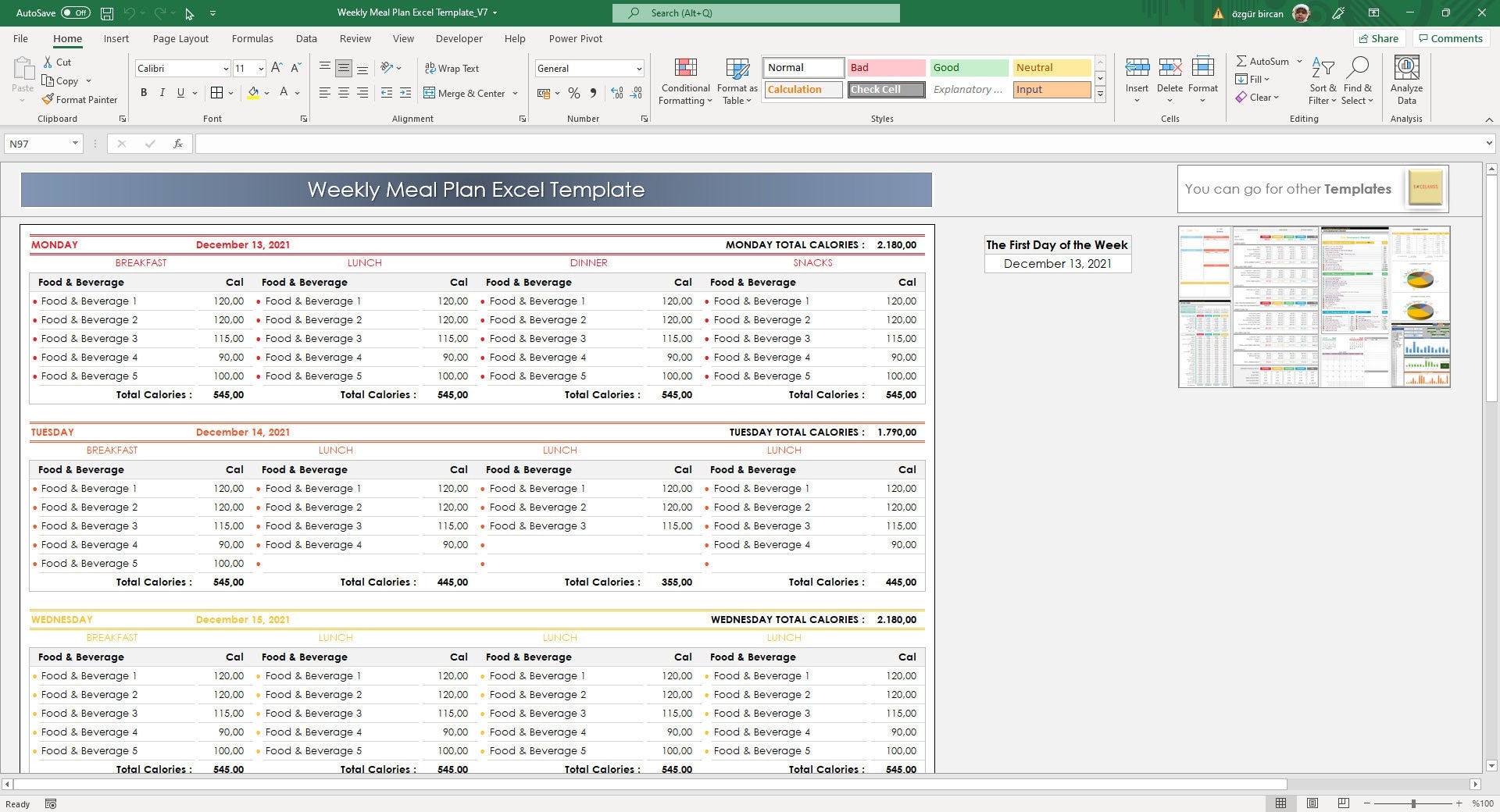Click the Fill Color paint bucket
Screen dimensions: 1500x812
[x=253, y=93]
